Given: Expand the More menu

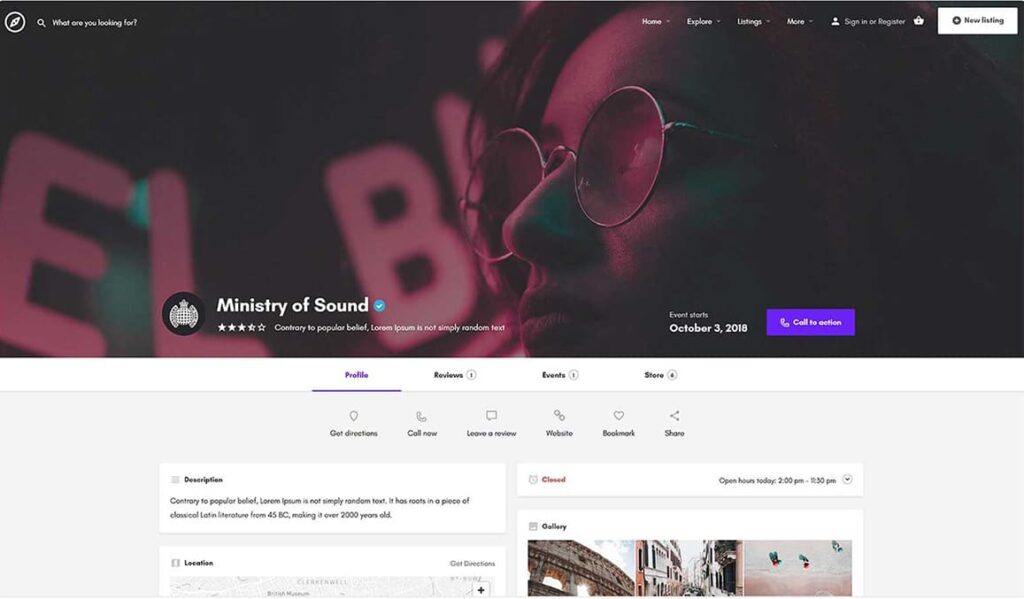Looking at the screenshot, I should [x=799, y=21].
